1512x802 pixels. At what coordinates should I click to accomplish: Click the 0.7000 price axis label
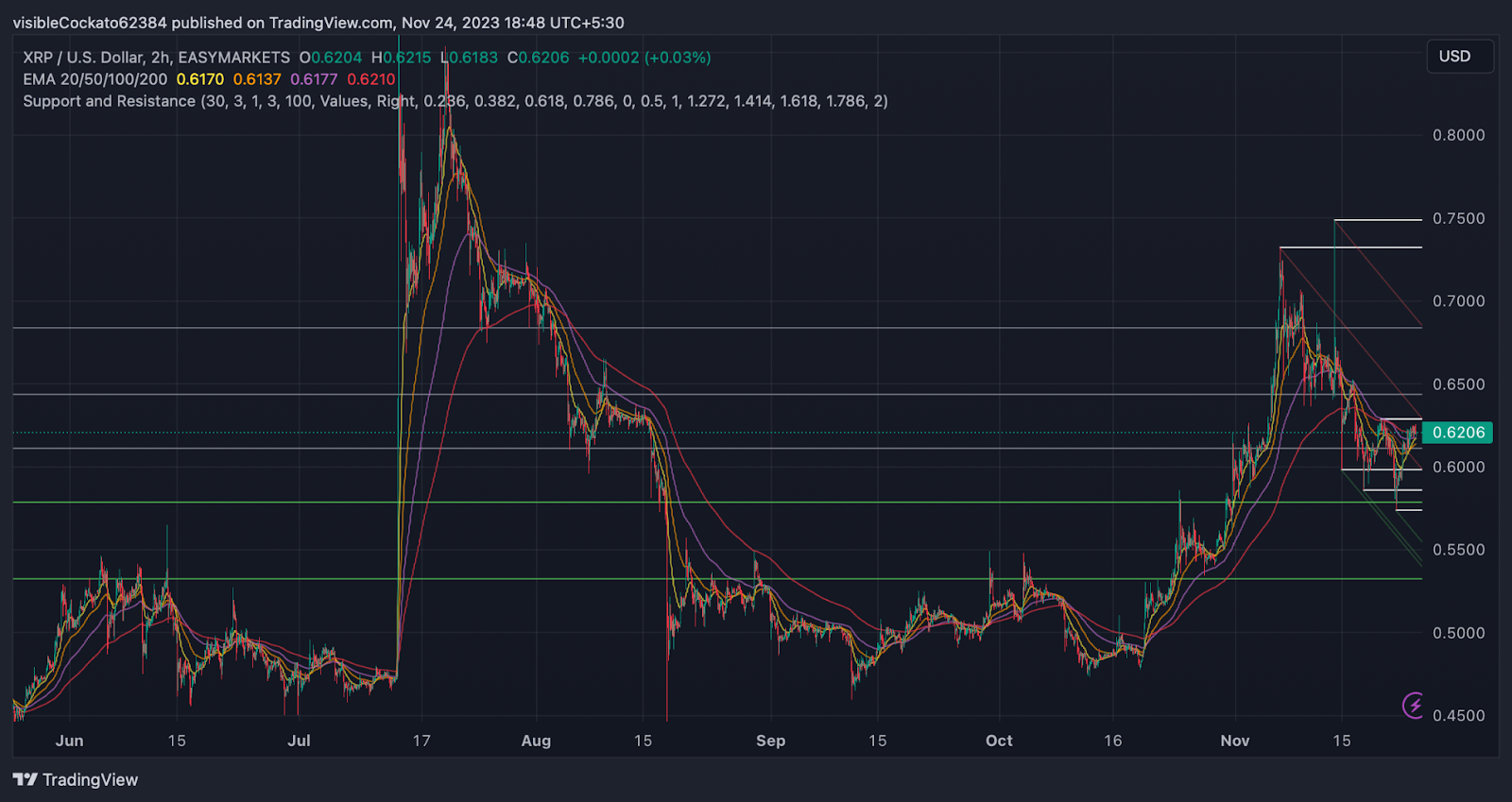[x=1459, y=301]
